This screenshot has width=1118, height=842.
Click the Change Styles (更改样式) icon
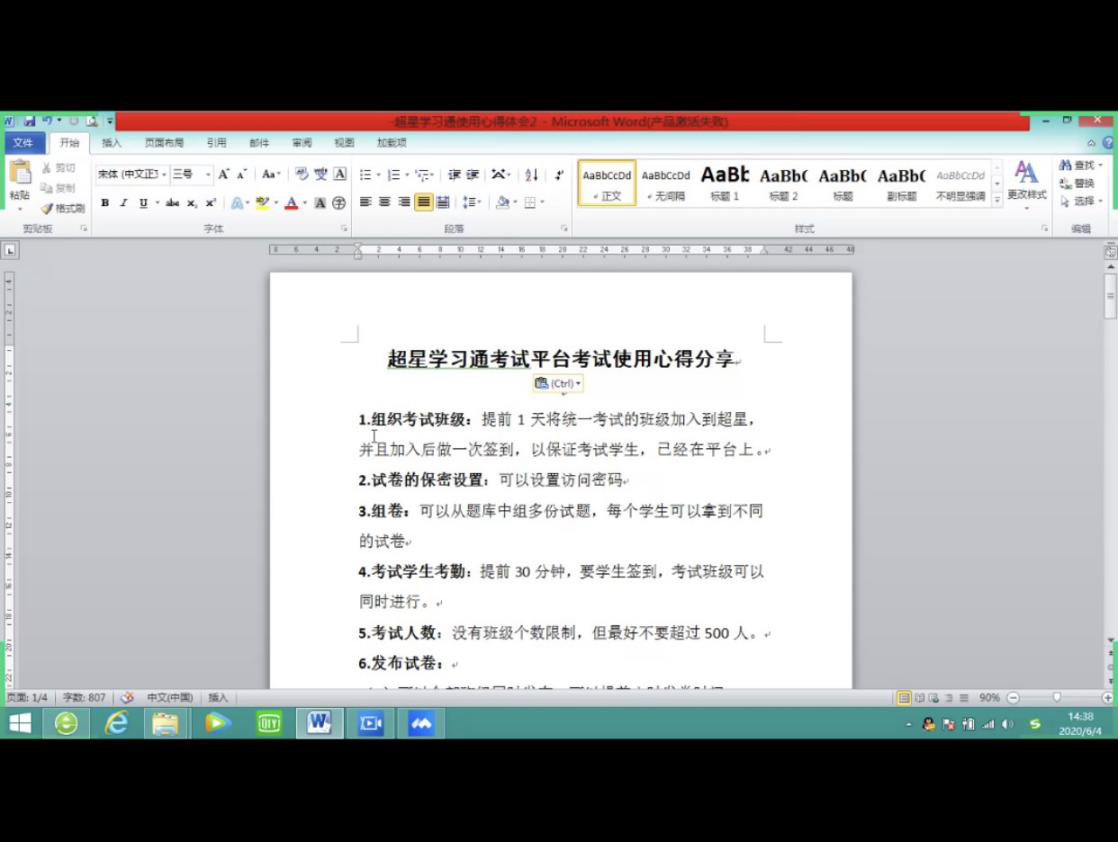1026,180
